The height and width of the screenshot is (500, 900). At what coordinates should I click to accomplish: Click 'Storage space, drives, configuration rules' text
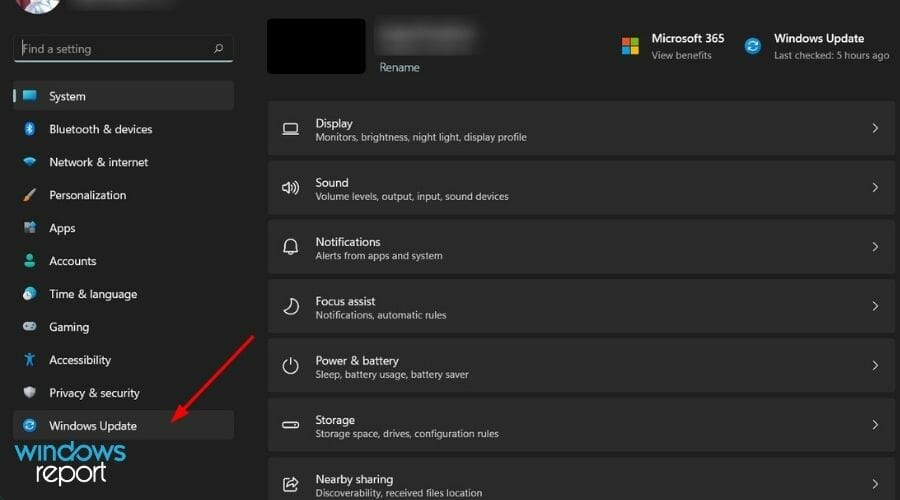coord(407,433)
